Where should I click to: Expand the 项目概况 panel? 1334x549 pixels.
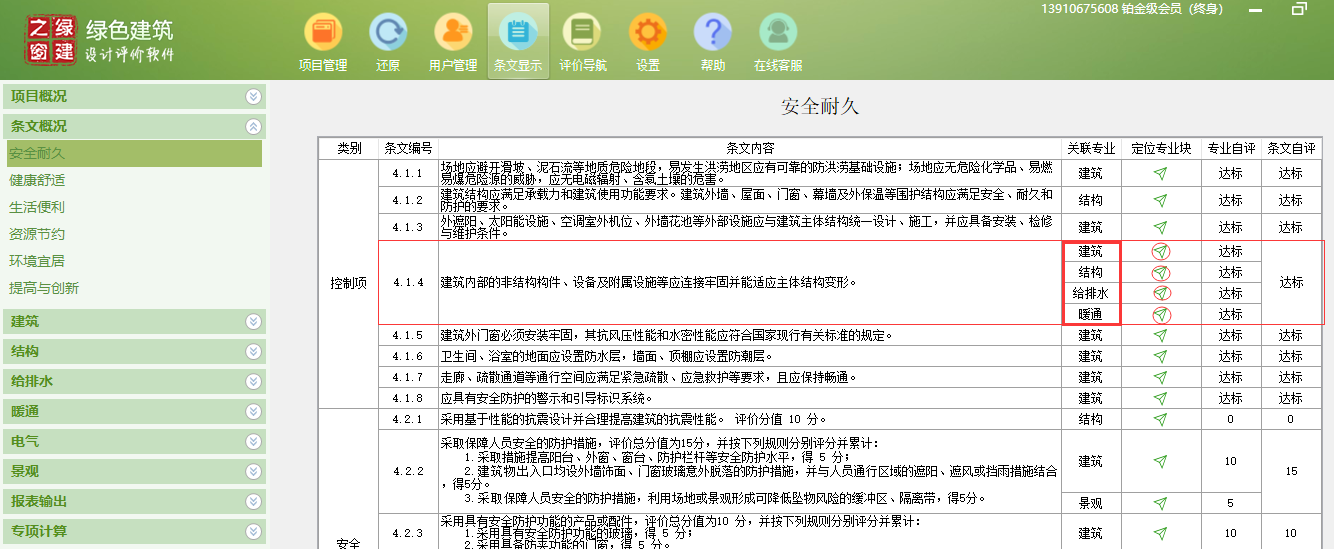[253, 97]
